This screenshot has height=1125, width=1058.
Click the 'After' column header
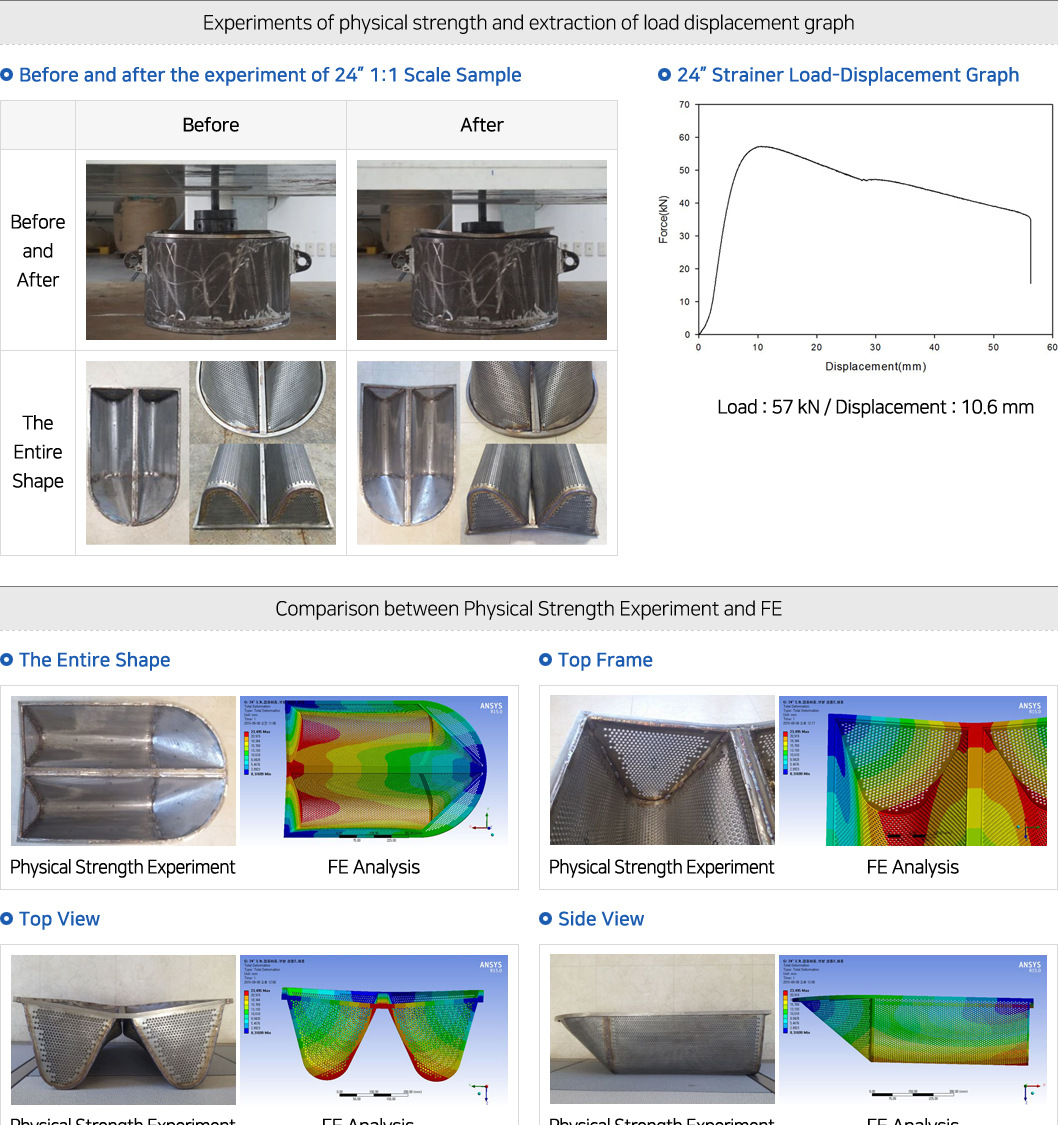(x=482, y=125)
